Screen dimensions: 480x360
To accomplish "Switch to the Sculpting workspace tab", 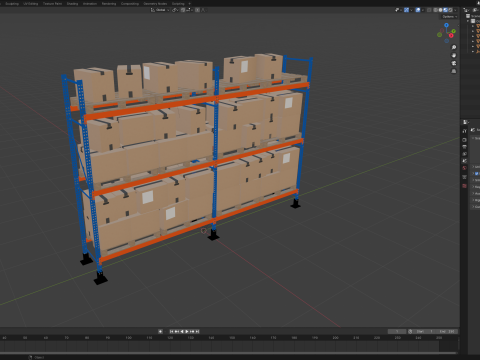I will 12,4.
